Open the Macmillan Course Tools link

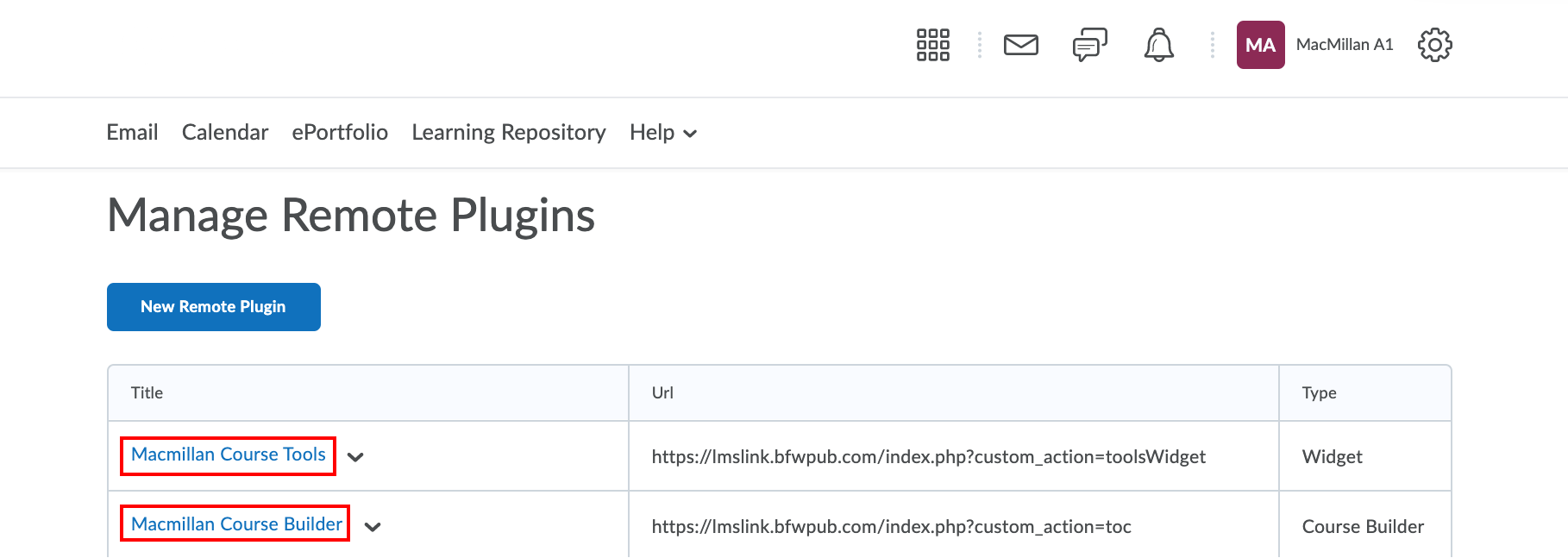pyautogui.click(x=228, y=455)
